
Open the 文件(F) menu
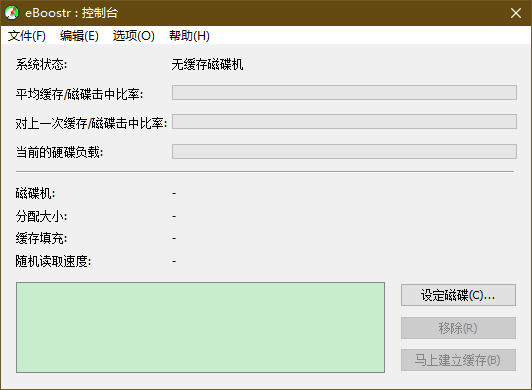point(26,36)
